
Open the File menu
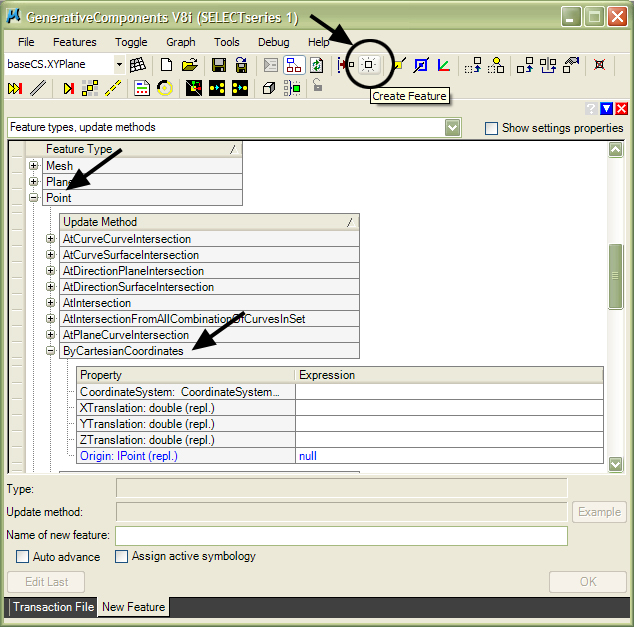point(26,42)
